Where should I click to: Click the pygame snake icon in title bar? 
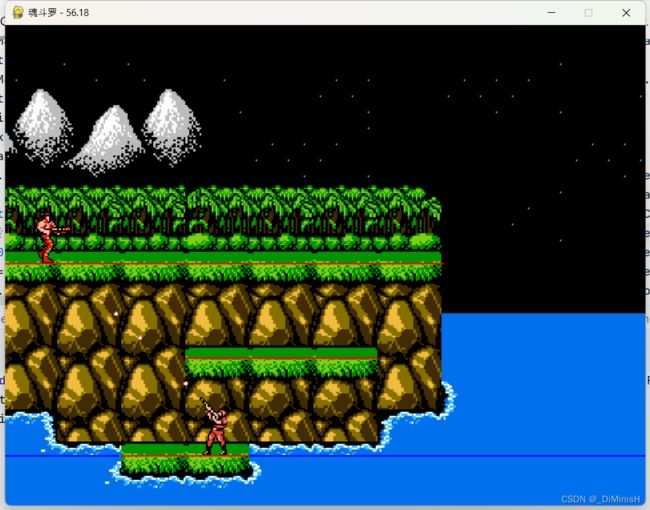pos(18,12)
